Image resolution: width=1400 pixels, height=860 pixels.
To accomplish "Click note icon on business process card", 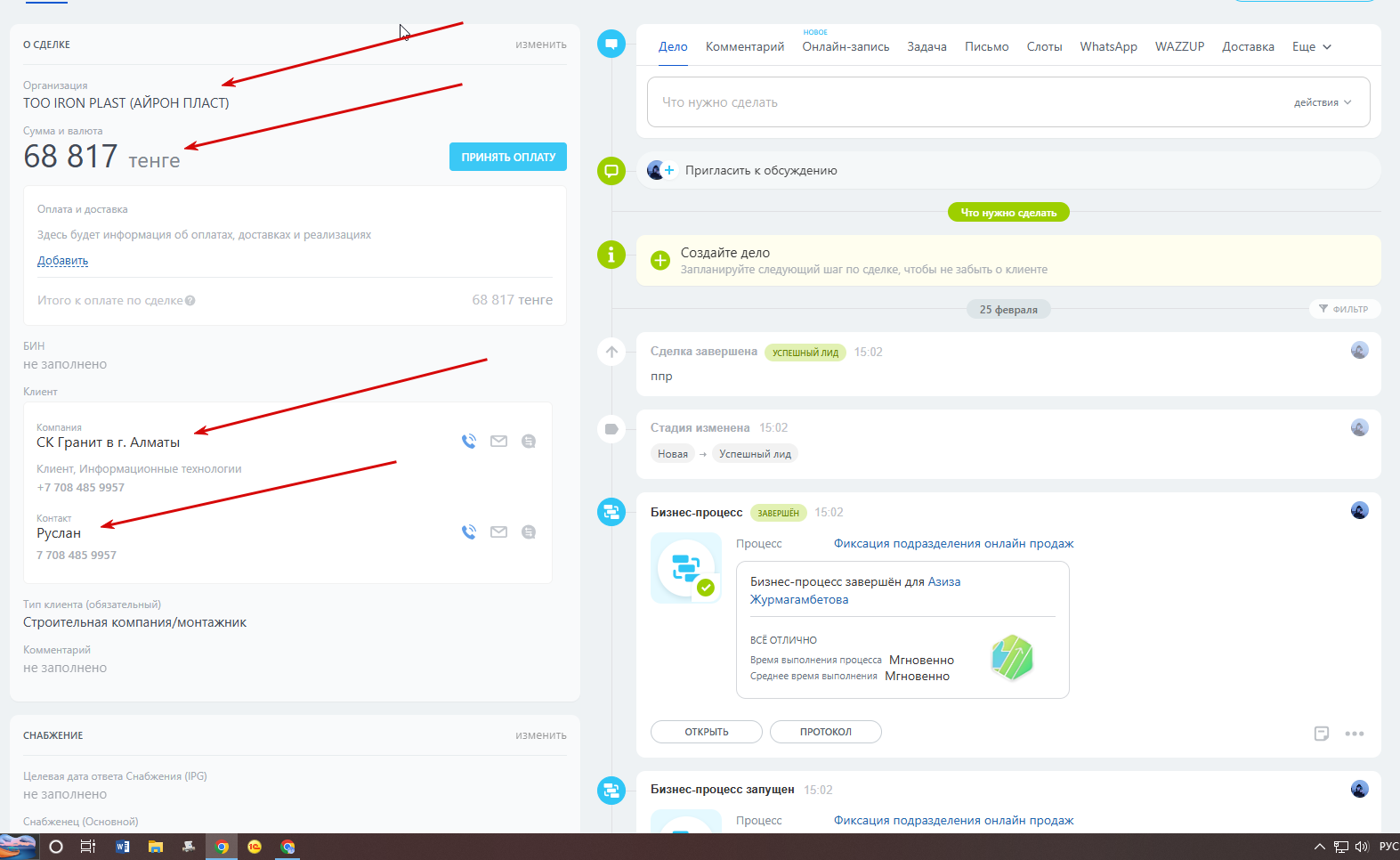I will pyautogui.click(x=1322, y=734).
